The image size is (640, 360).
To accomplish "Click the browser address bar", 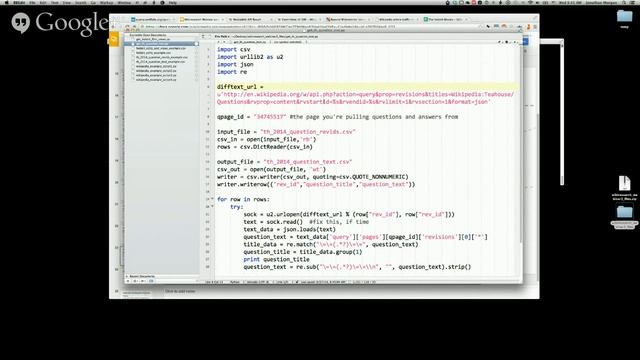I will click(310, 27).
